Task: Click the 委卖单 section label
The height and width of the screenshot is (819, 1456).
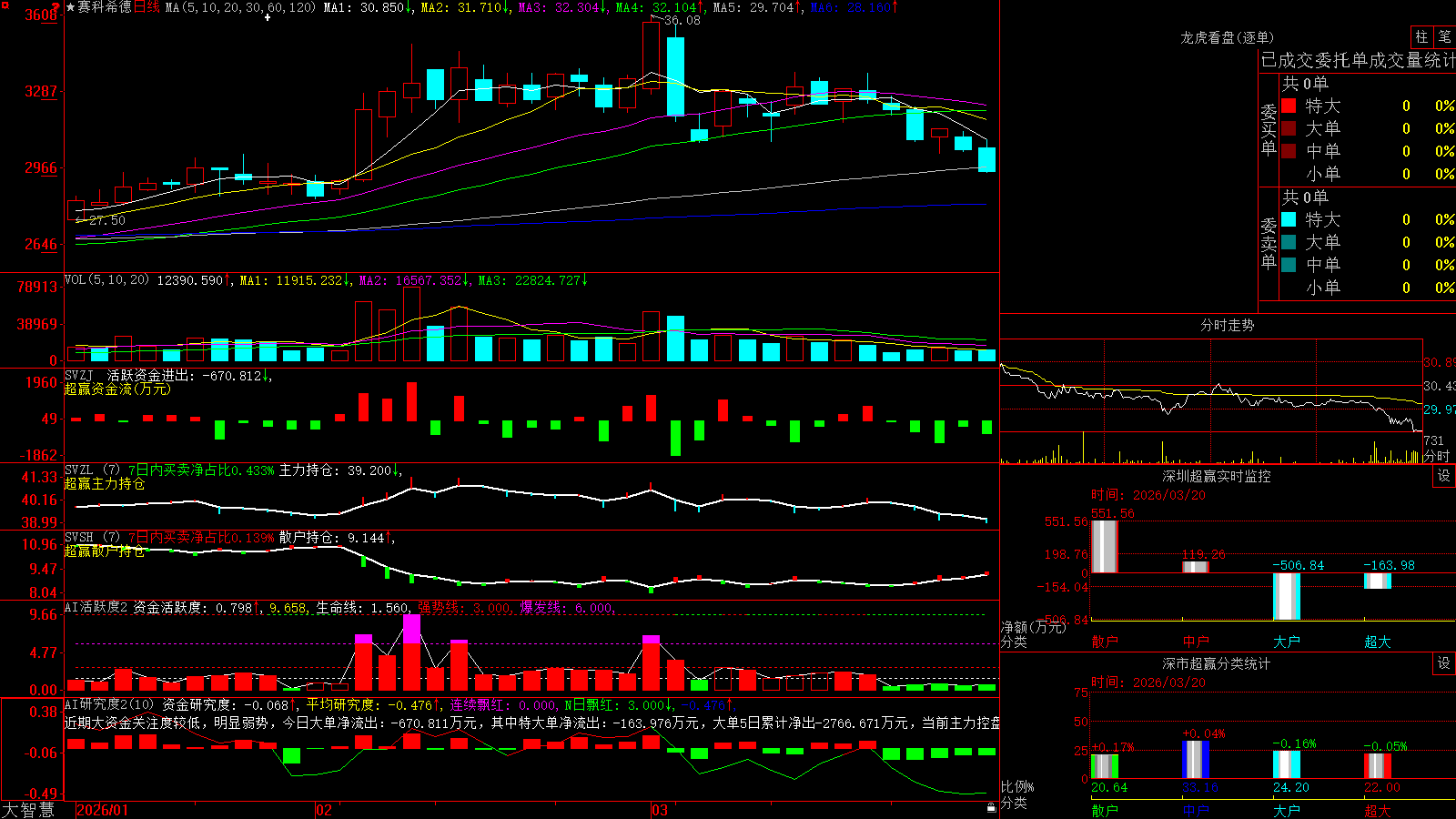Action: 1269,243
